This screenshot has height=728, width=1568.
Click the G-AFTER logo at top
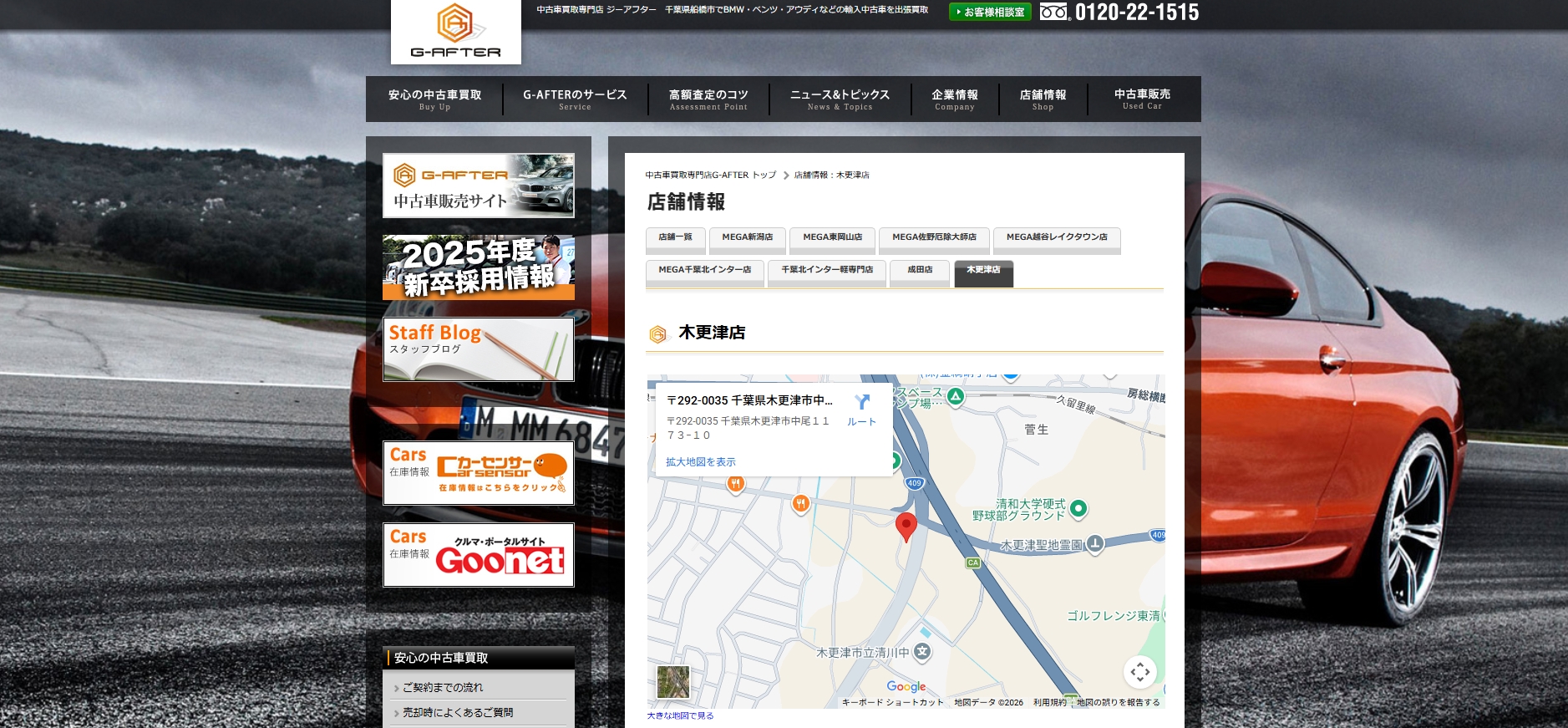click(455, 32)
